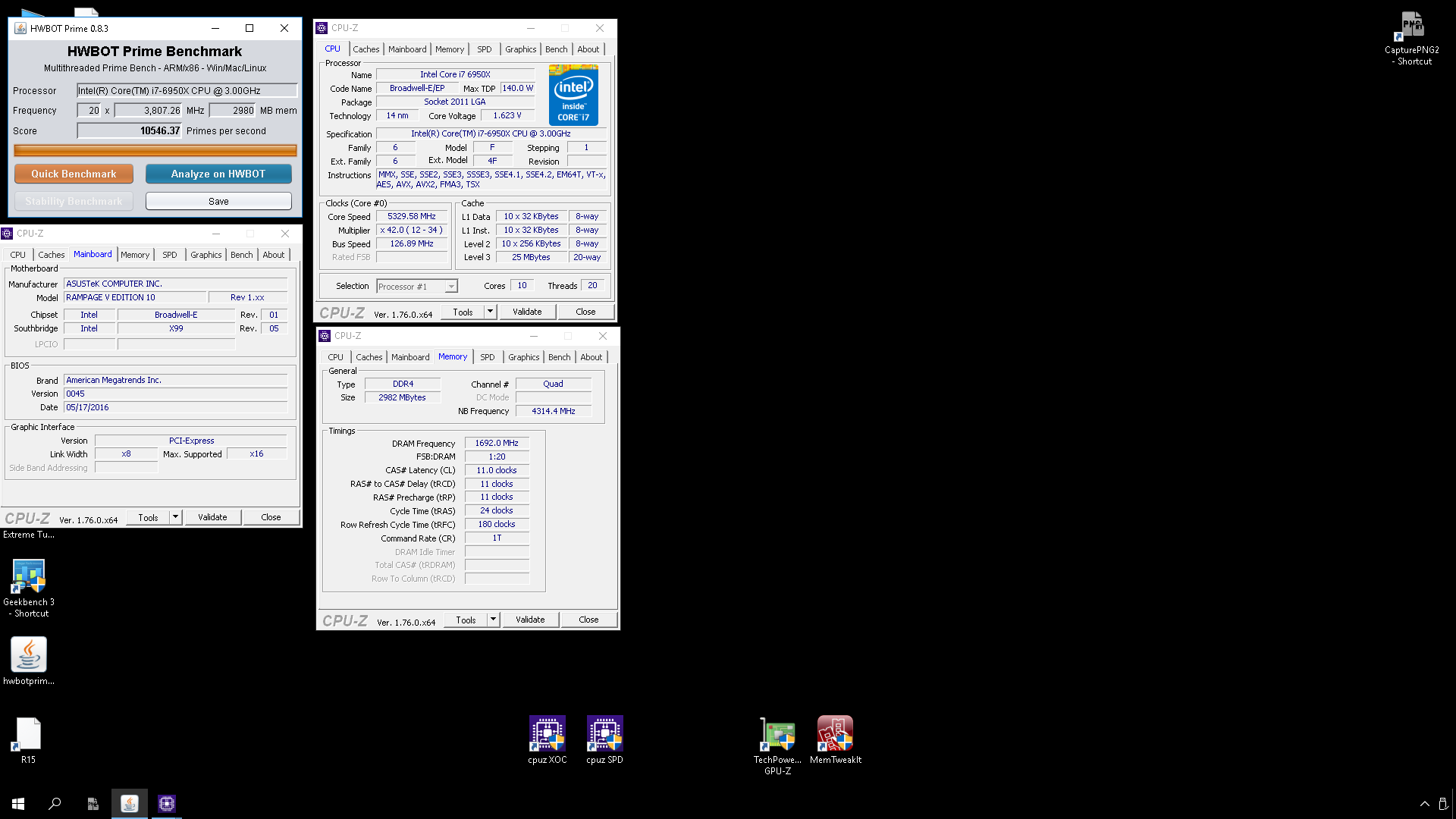Launch cpuz SPD desktop shortcut
The width and height of the screenshot is (1456, 819).
coord(604,740)
